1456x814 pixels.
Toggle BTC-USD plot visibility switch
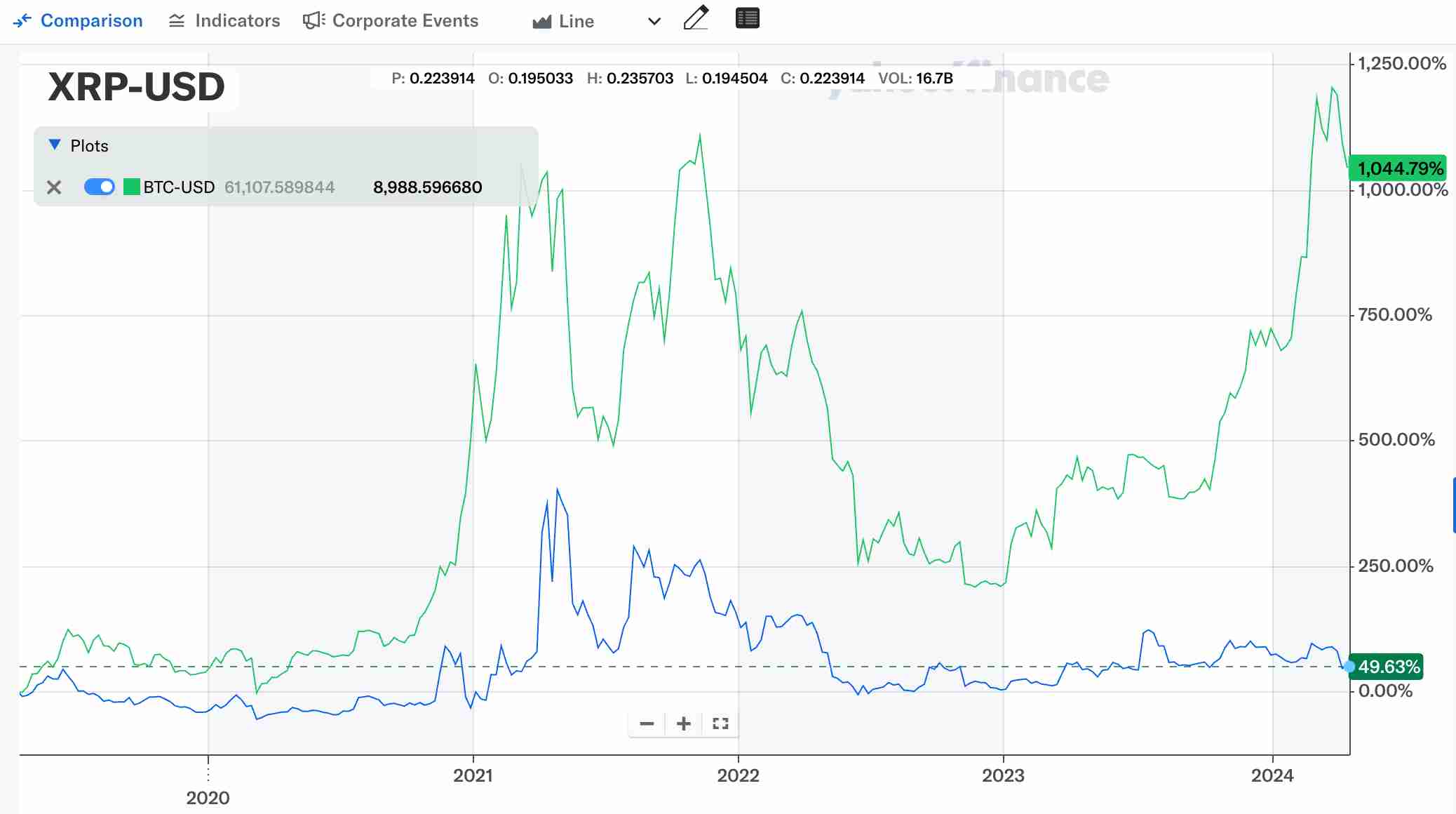[99, 187]
